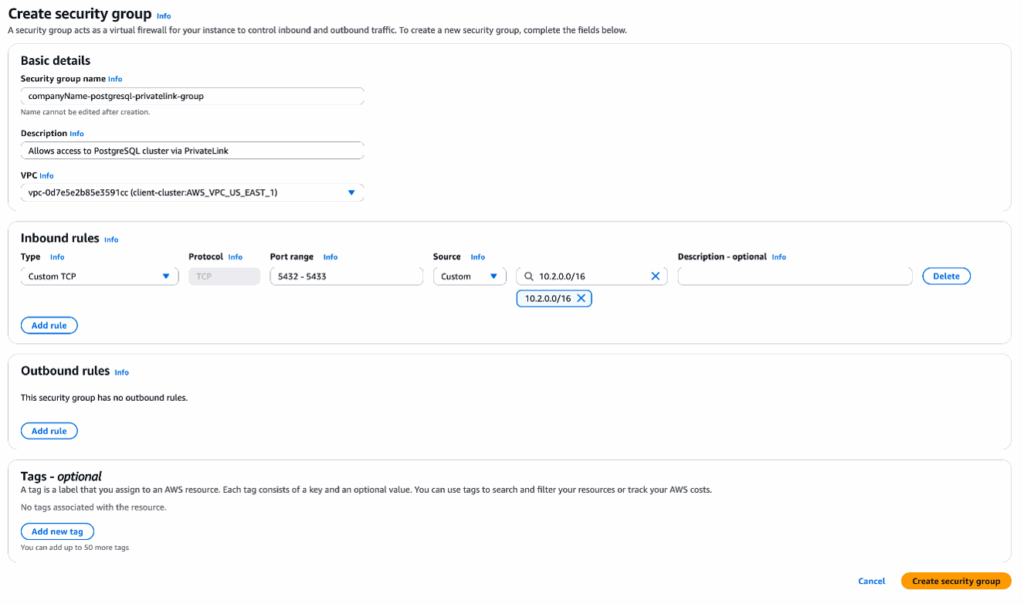Open Info link next to Outbound rules
1024x604 pixels.
[x=121, y=372]
